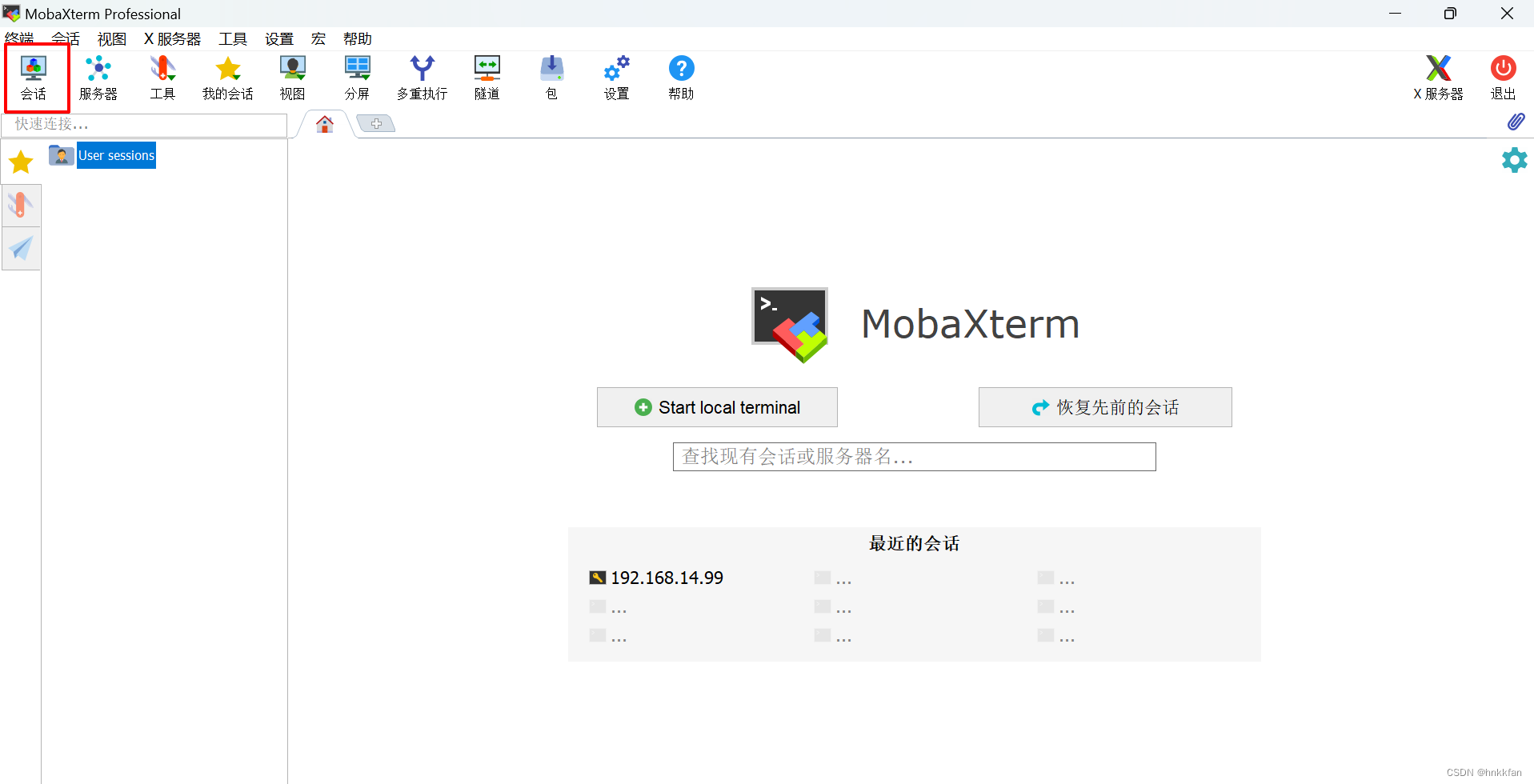Image resolution: width=1534 pixels, height=784 pixels.
Task: Open the 设置 gears toolbar icon
Action: pyautogui.click(x=616, y=78)
